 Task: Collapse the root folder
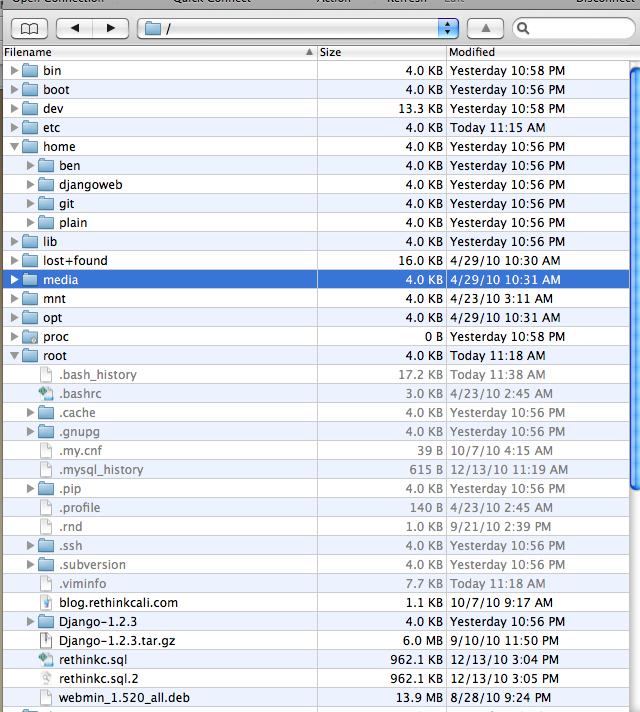pos(14,356)
